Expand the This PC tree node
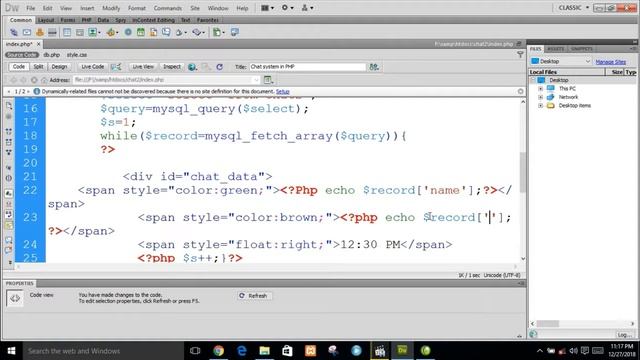Image resolution: width=640 pixels, height=360 pixels. click(x=540, y=89)
